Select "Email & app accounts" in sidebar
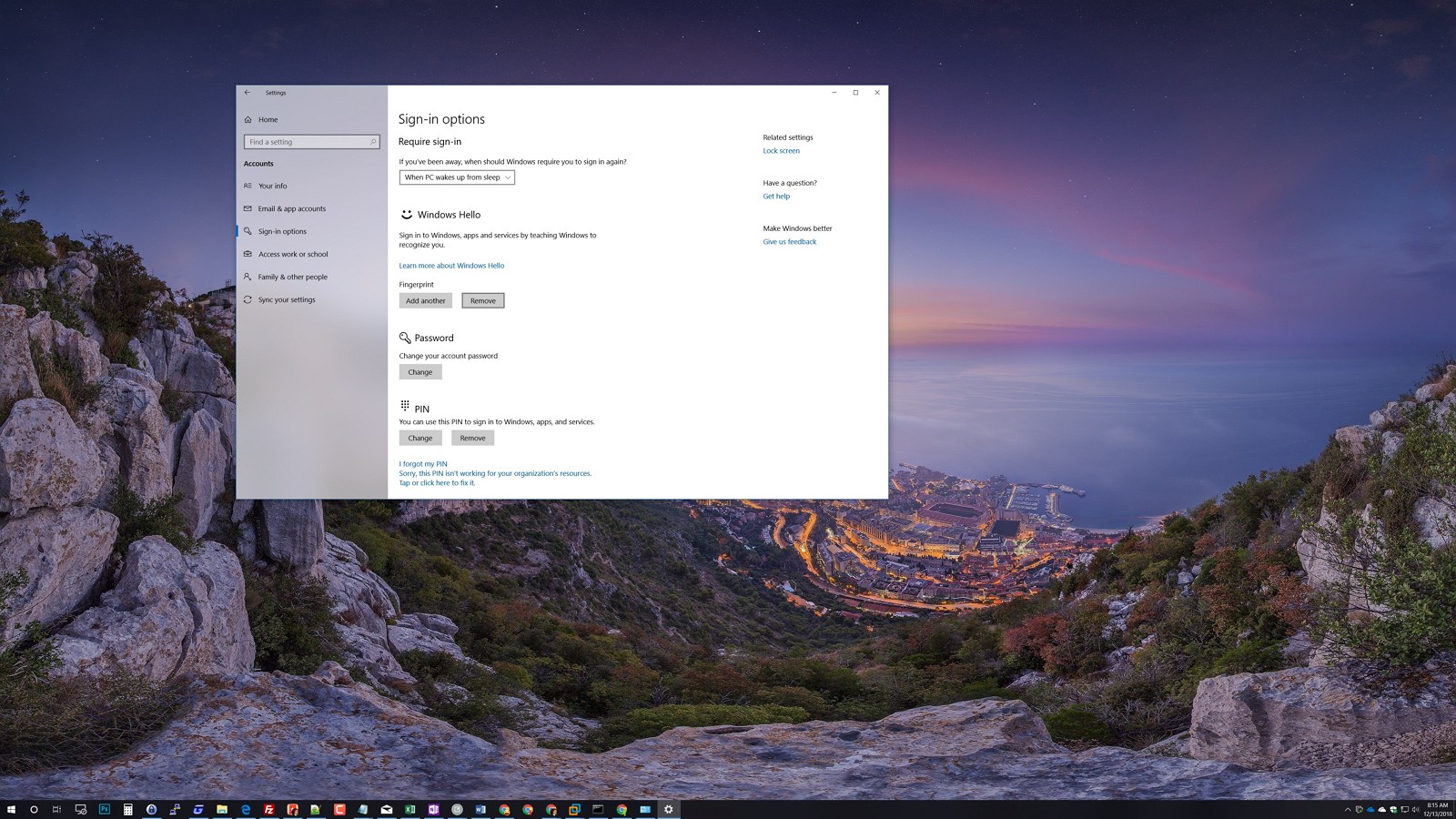1456x819 pixels. (290, 208)
